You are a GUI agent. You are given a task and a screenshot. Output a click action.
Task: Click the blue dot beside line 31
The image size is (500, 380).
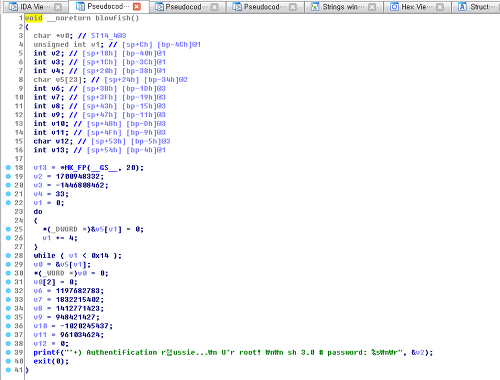point(8,282)
